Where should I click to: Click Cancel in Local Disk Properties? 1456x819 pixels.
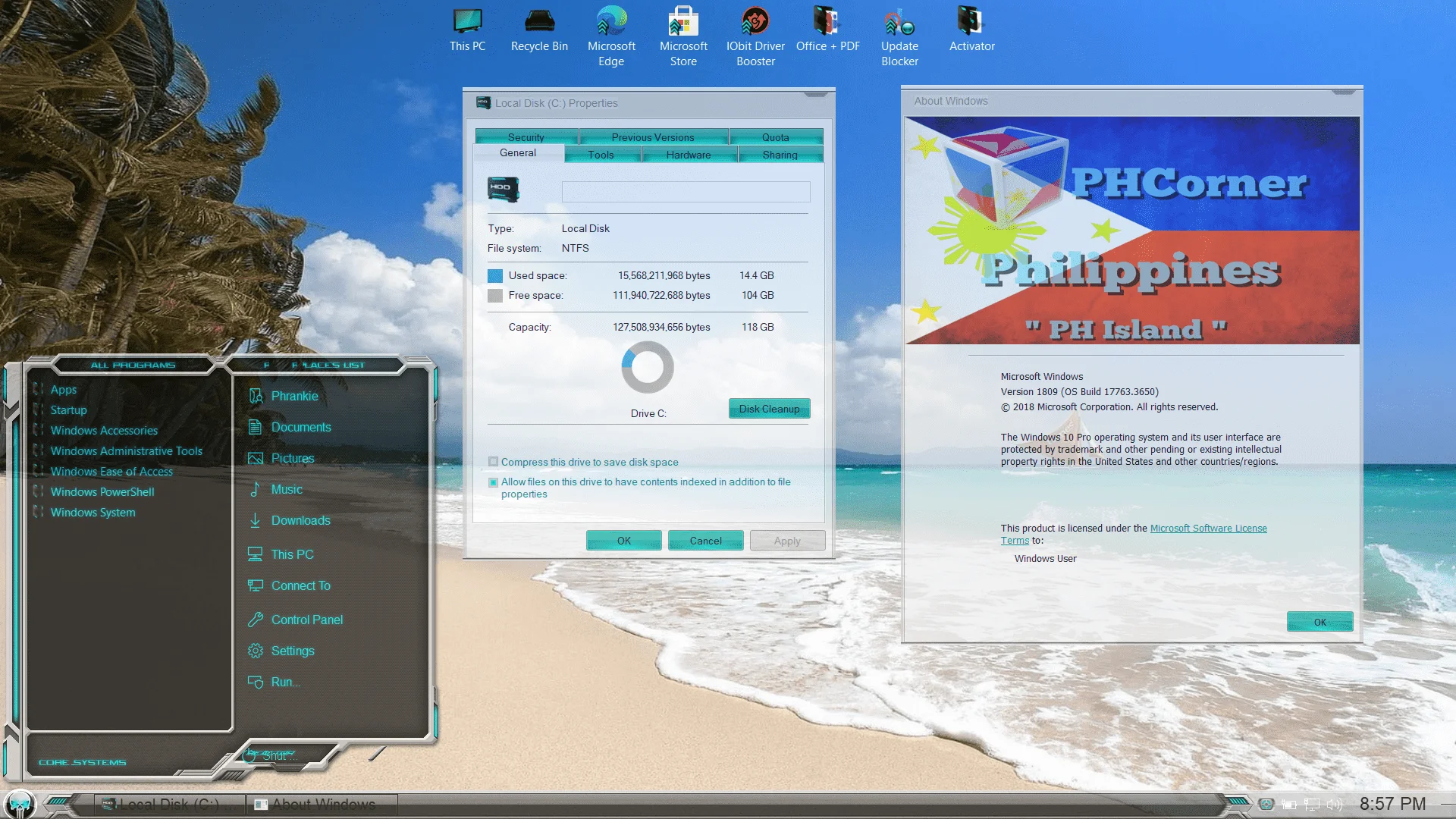tap(705, 541)
